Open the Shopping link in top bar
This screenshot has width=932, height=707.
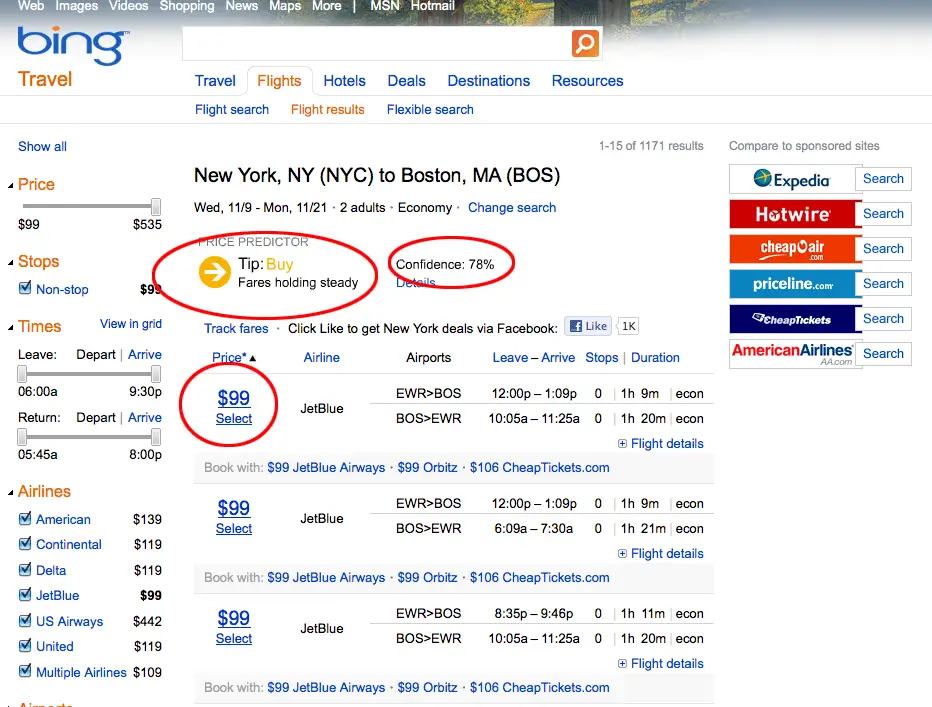click(x=187, y=6)
